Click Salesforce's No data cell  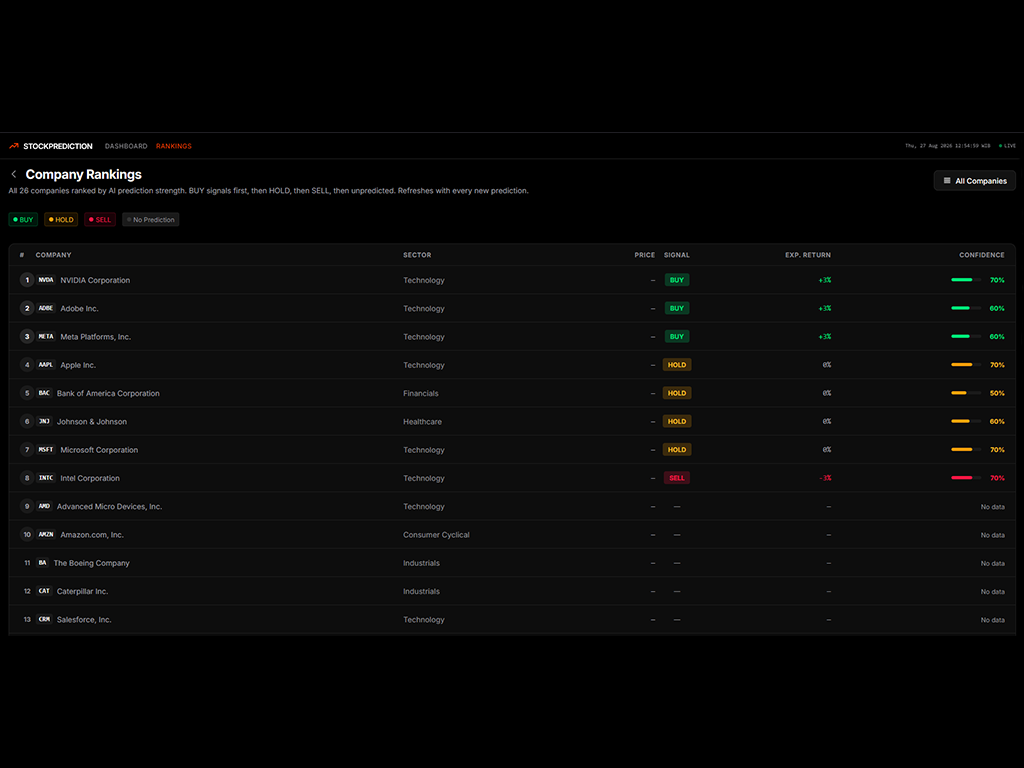[993, 620]
